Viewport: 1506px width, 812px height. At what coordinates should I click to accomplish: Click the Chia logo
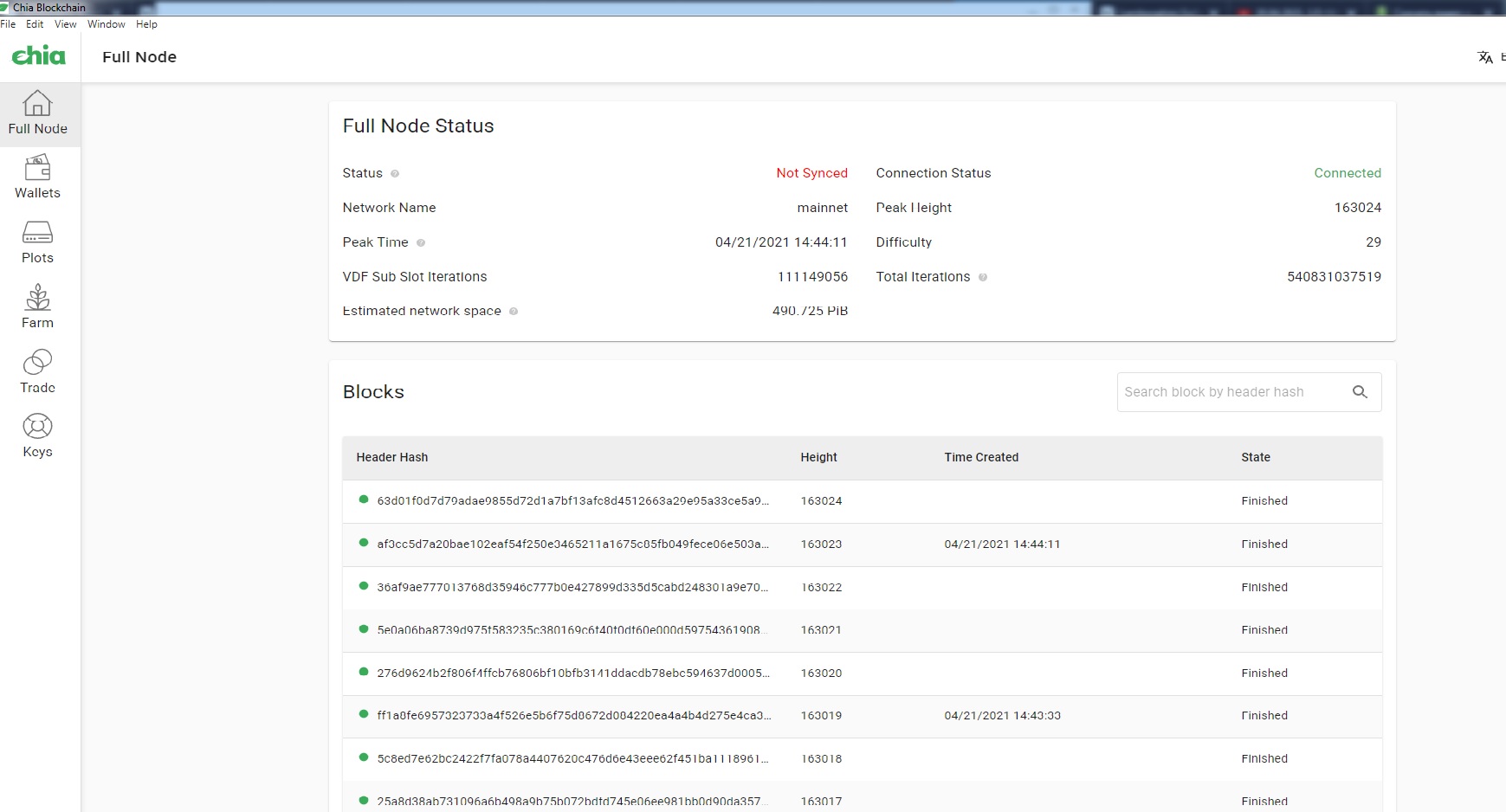(x=38, y=56)
